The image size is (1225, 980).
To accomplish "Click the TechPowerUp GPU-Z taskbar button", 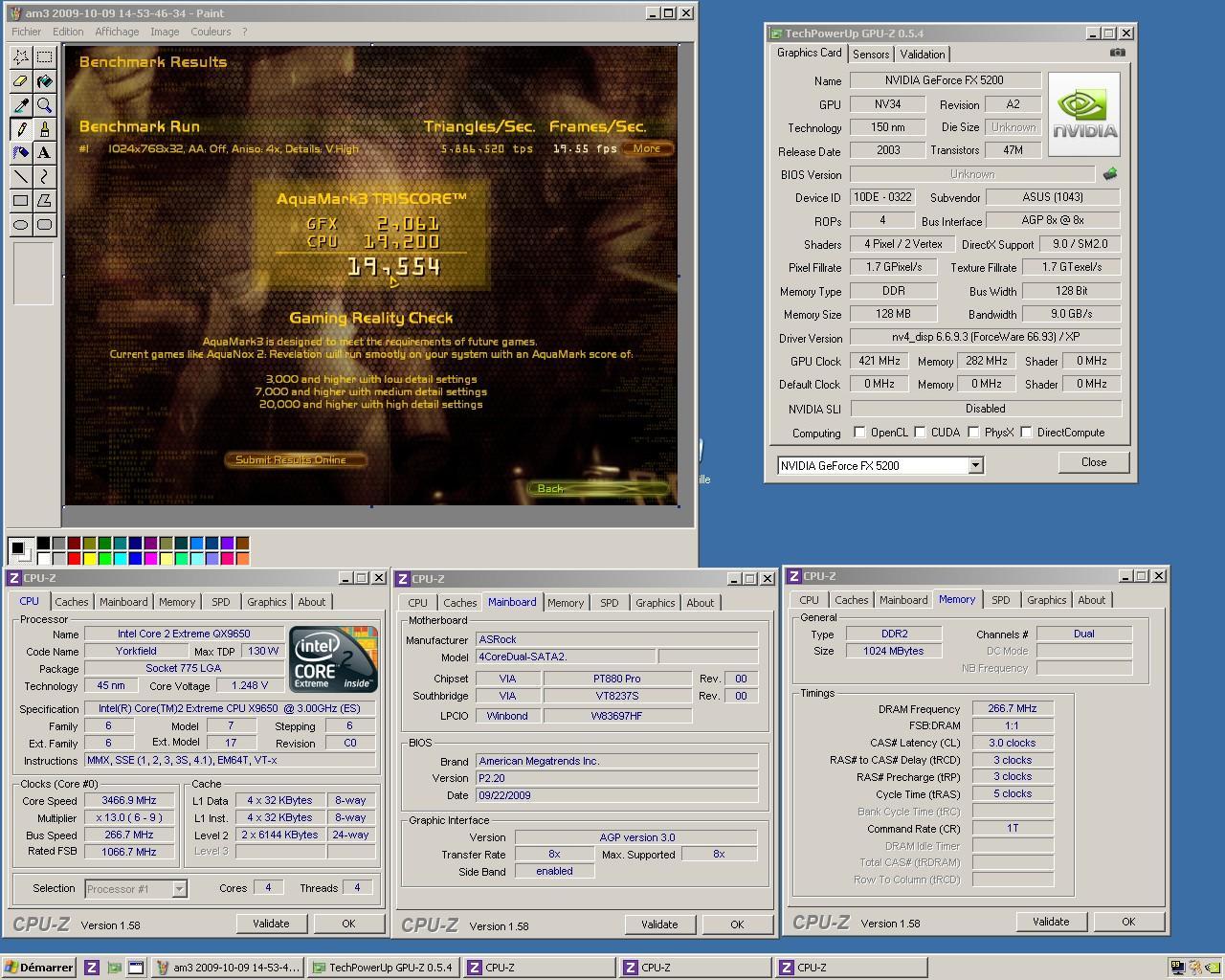I will (384, 968).
